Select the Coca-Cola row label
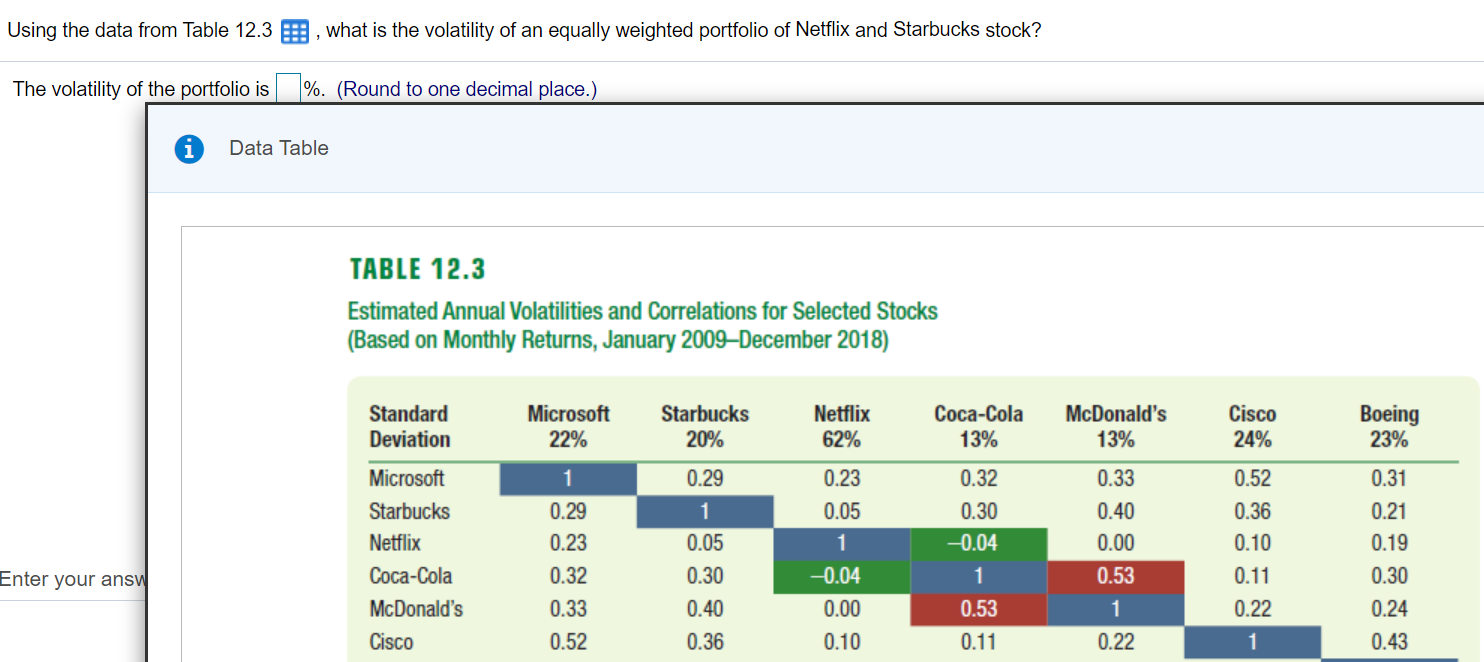The width and height of the screenshot is (1484, 662). click(408, 577)
